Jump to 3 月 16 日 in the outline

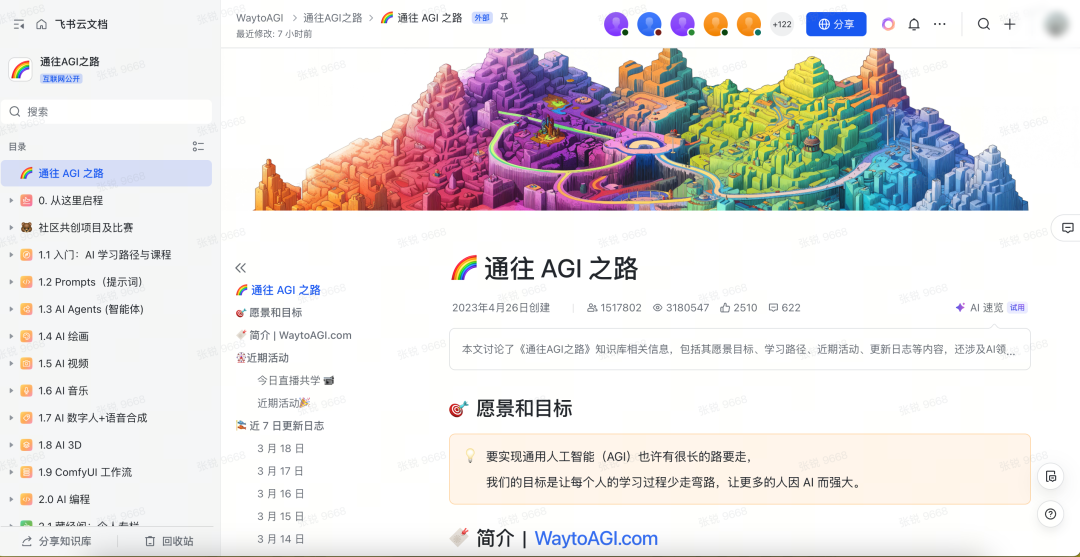280,494
